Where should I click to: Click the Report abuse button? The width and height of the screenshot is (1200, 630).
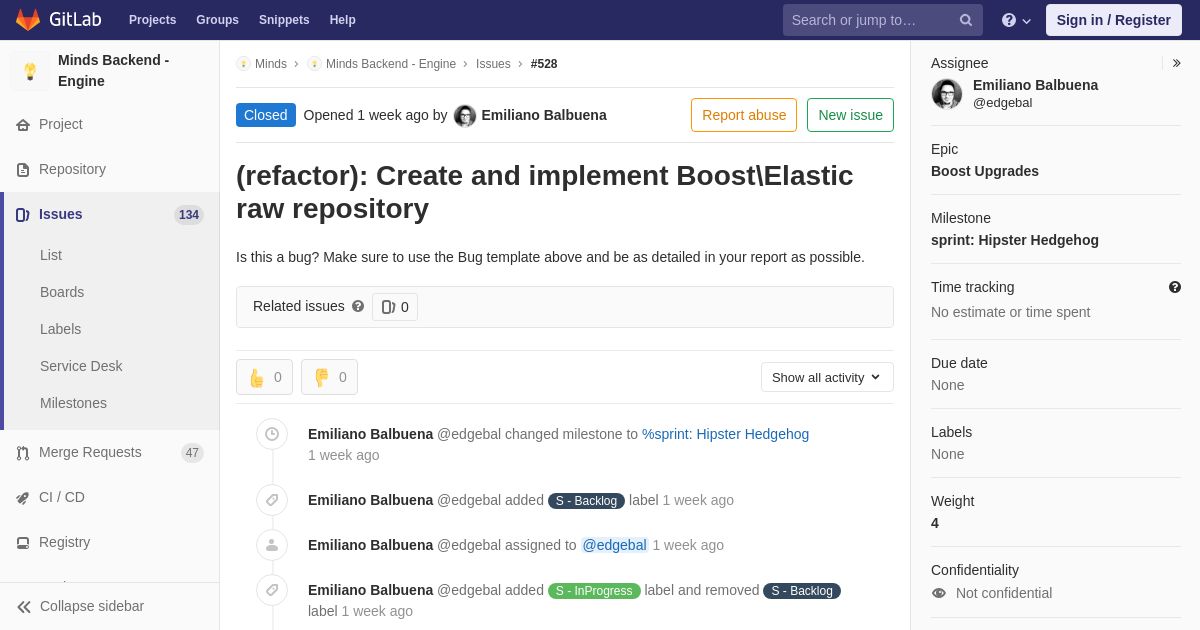744,115
